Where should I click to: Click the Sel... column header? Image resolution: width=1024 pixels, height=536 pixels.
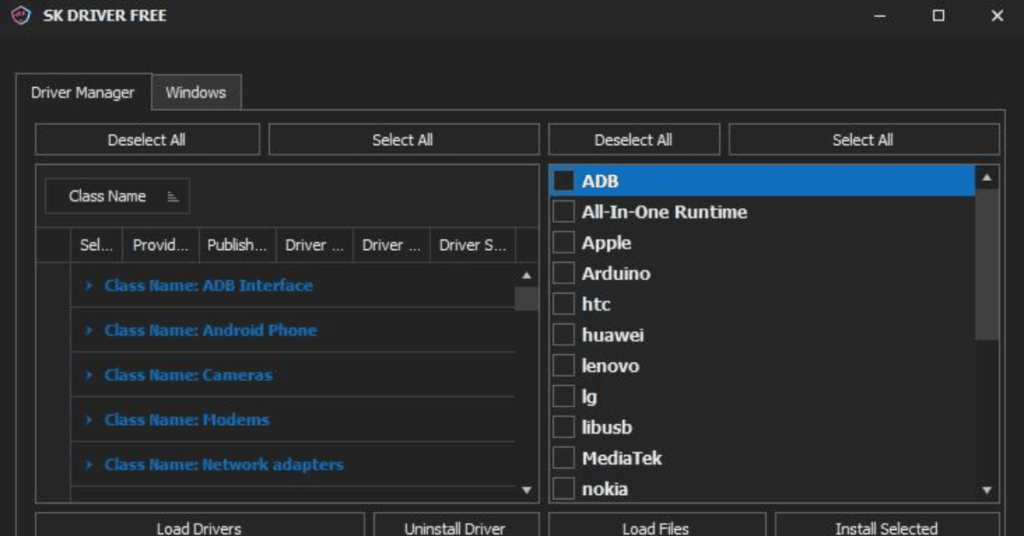click(x=97, y=245)
